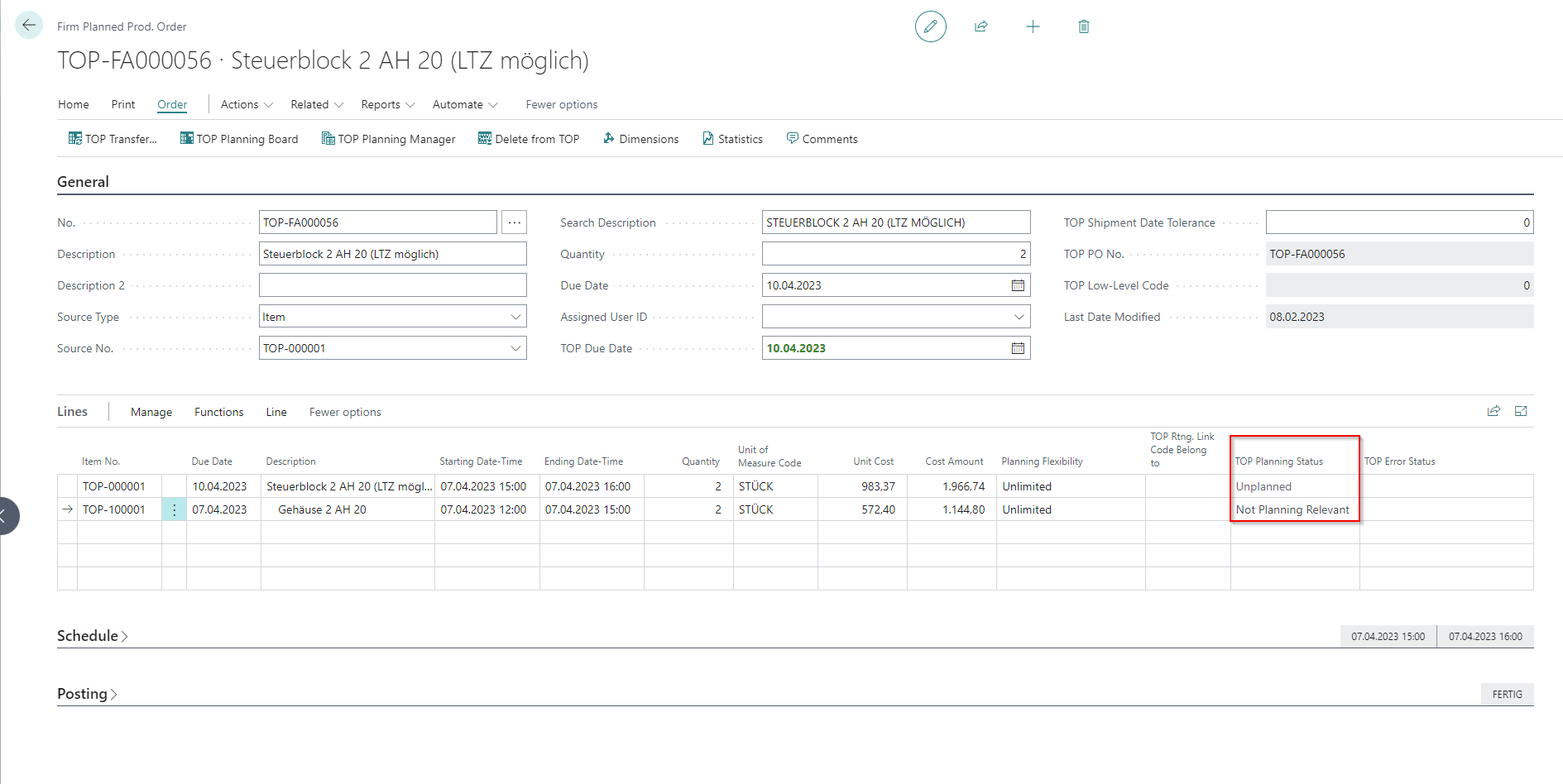Click the share icon in header

pos(981,26)
